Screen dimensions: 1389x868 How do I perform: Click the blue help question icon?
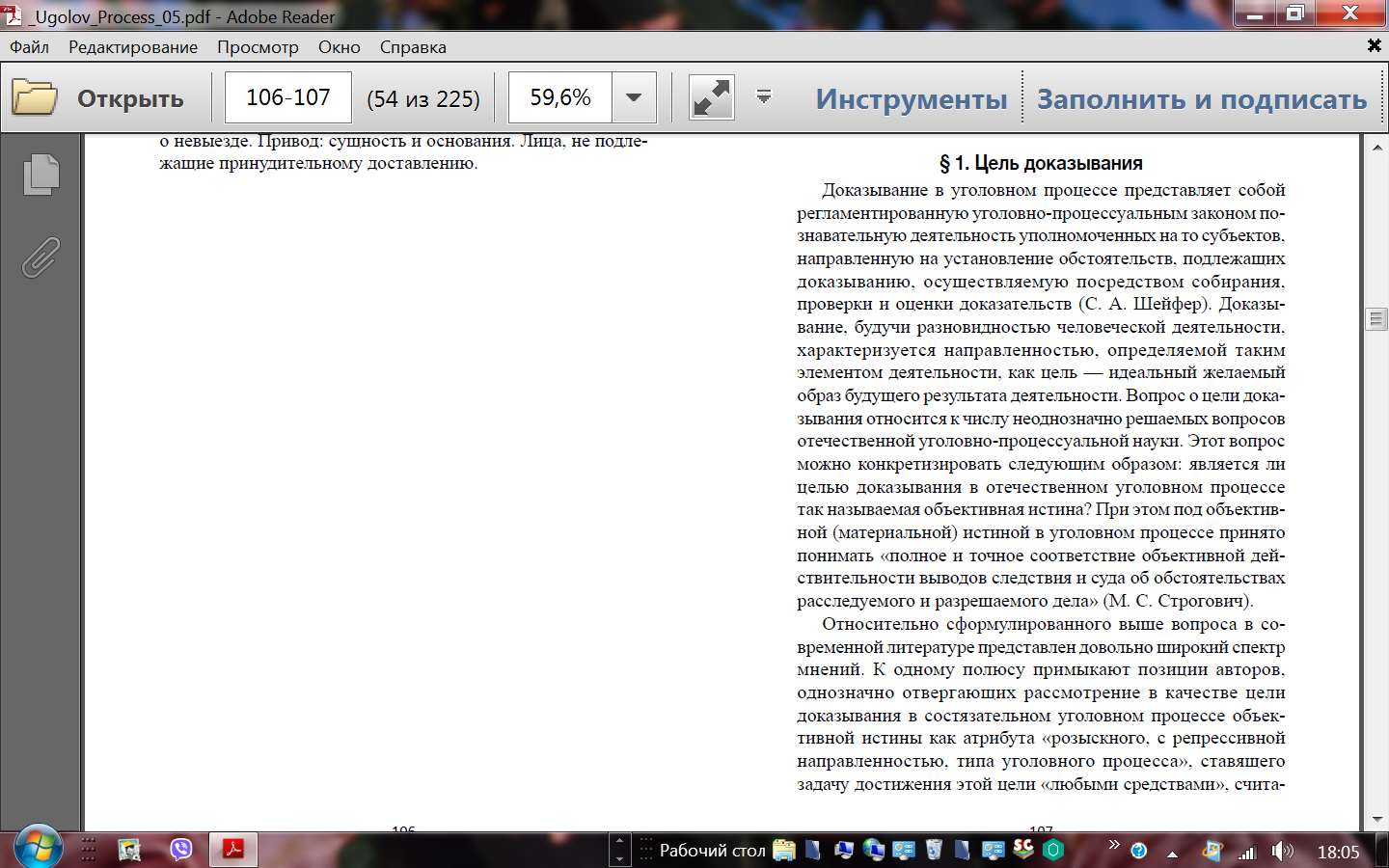click(1139, 851)
